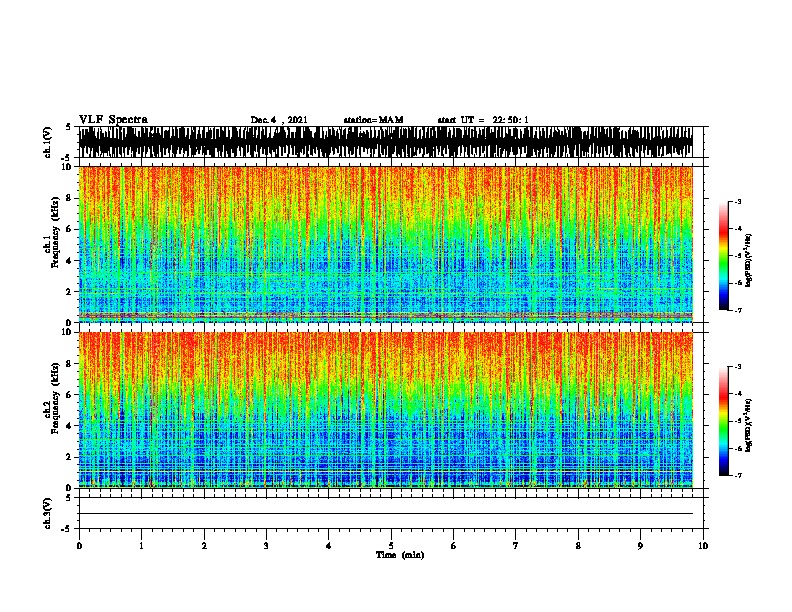Click the '-7' label on ch.2 color bar
Image resolution: width=792 pixels, height=612 pixels.
click(x=738, y=476)
